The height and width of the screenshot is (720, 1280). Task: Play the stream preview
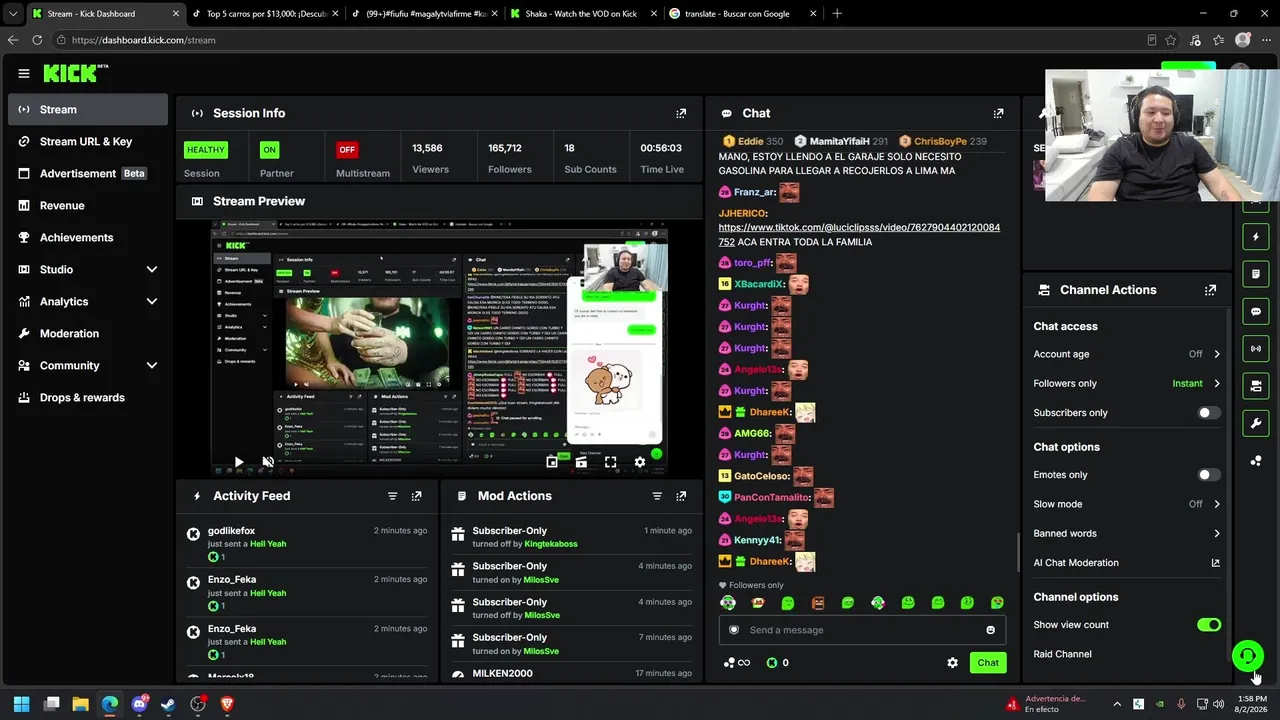(238, 462)
